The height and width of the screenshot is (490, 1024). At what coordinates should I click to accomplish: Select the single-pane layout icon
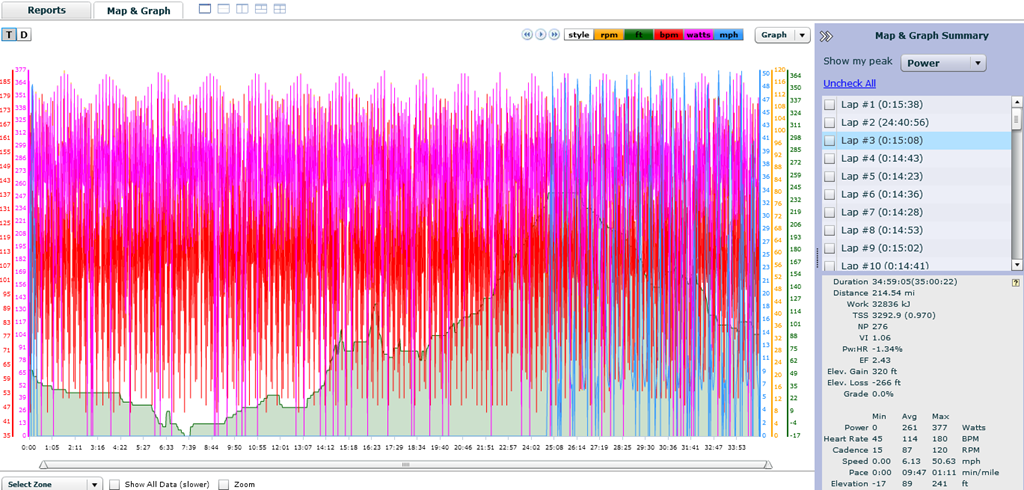point(204,9)
